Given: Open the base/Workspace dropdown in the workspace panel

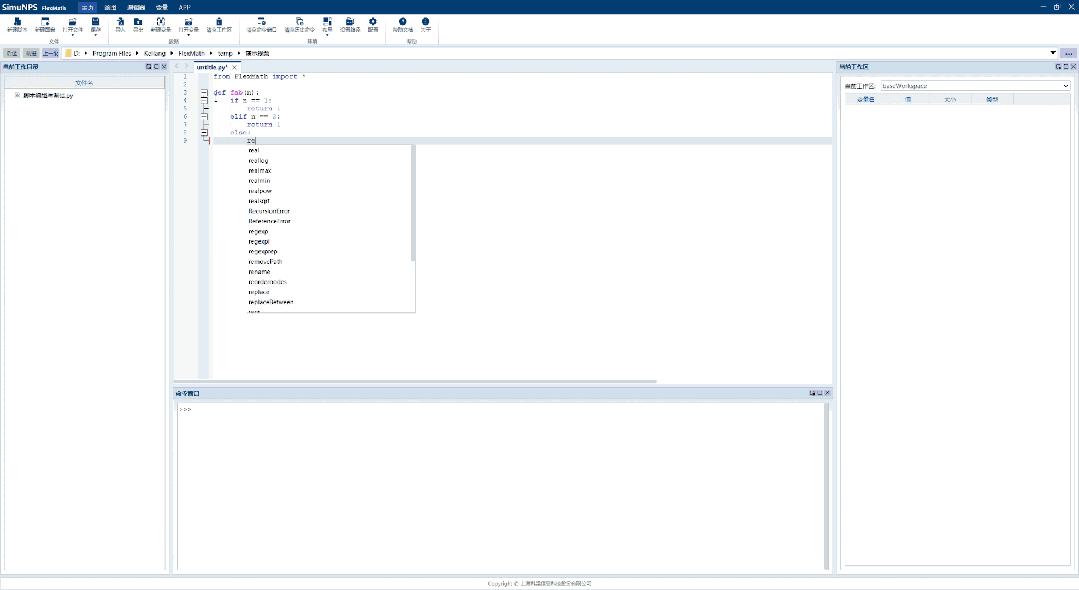Looking at the screenshot, I should pyautogui.click(x=1065, y=85).
